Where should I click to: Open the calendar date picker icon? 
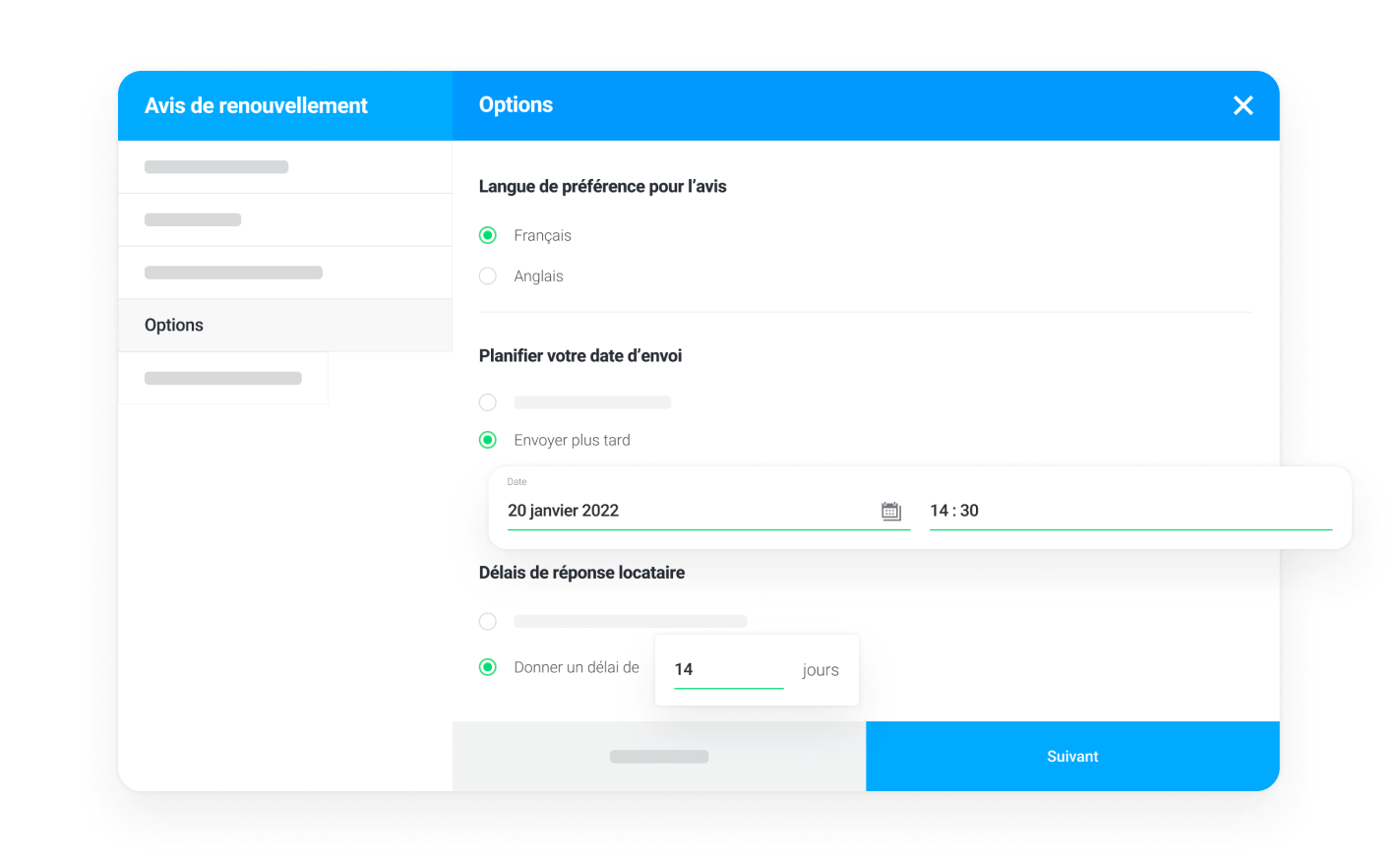pos(890,510)
